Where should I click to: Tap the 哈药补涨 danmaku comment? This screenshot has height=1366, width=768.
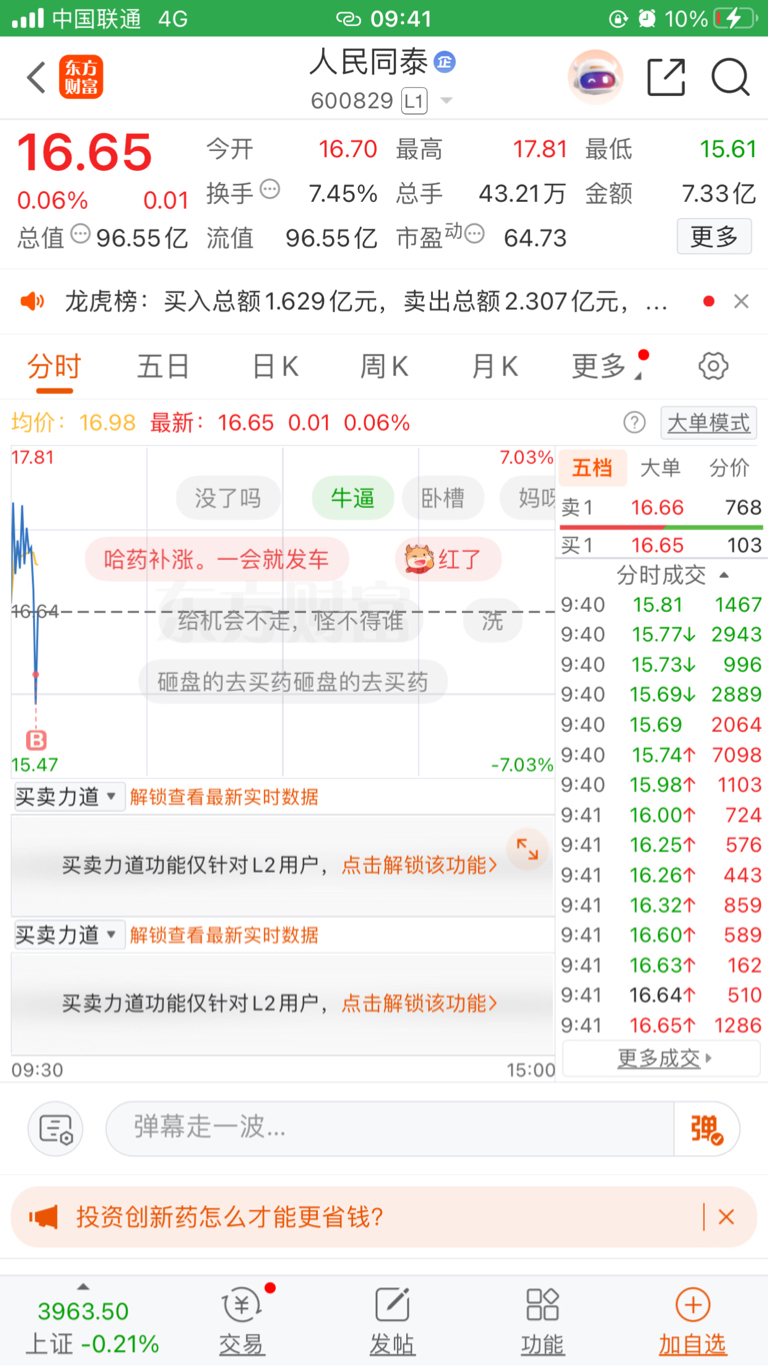click(217, 559)
